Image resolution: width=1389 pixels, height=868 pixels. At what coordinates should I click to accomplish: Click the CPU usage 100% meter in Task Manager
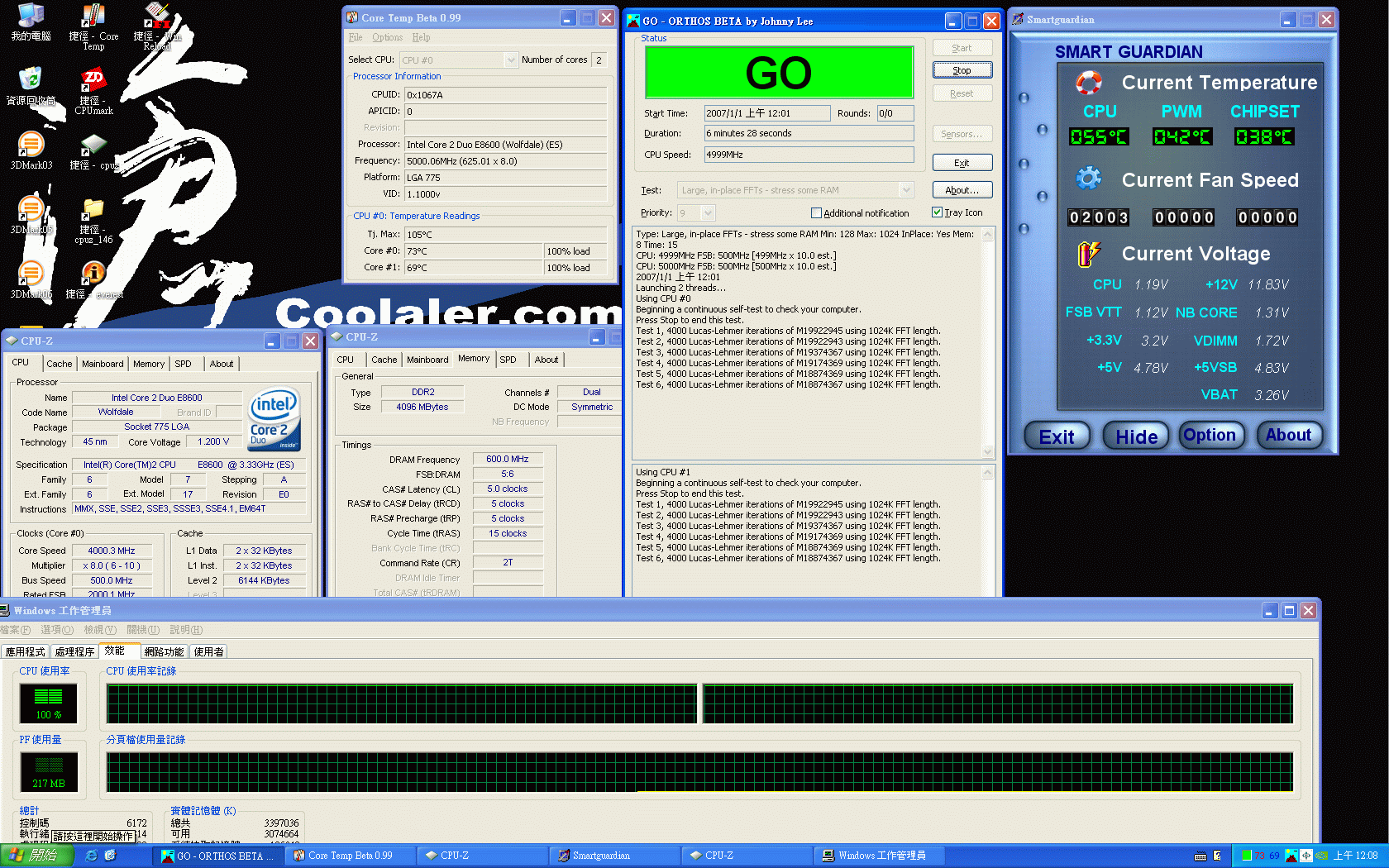[48, 703]
